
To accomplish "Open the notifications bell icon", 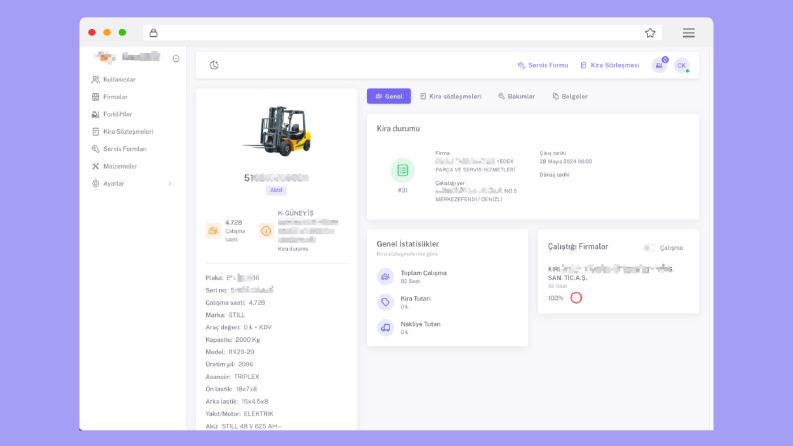I will pyautogui.click(x=659, y=65).
